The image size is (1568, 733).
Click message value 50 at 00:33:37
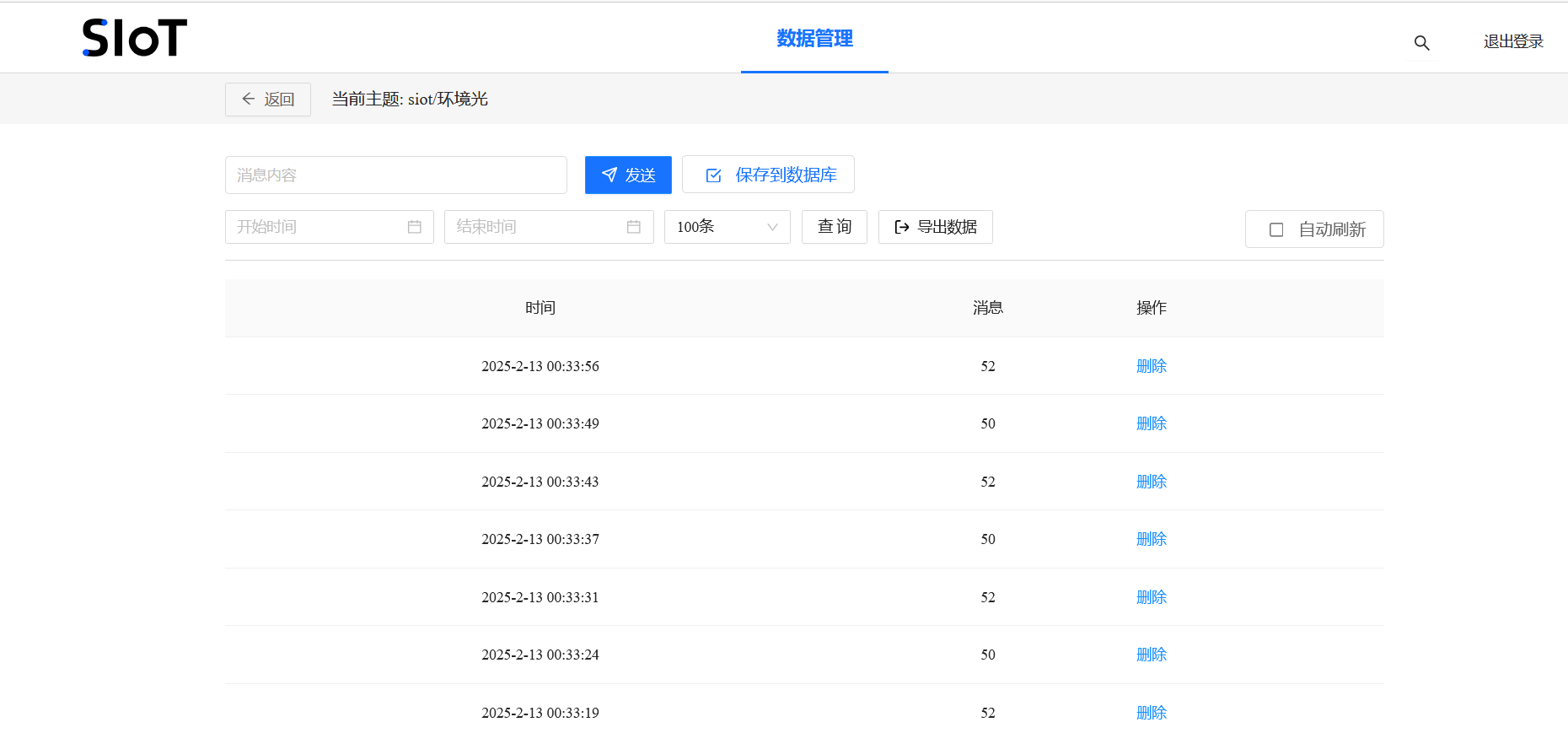point(988,539)
